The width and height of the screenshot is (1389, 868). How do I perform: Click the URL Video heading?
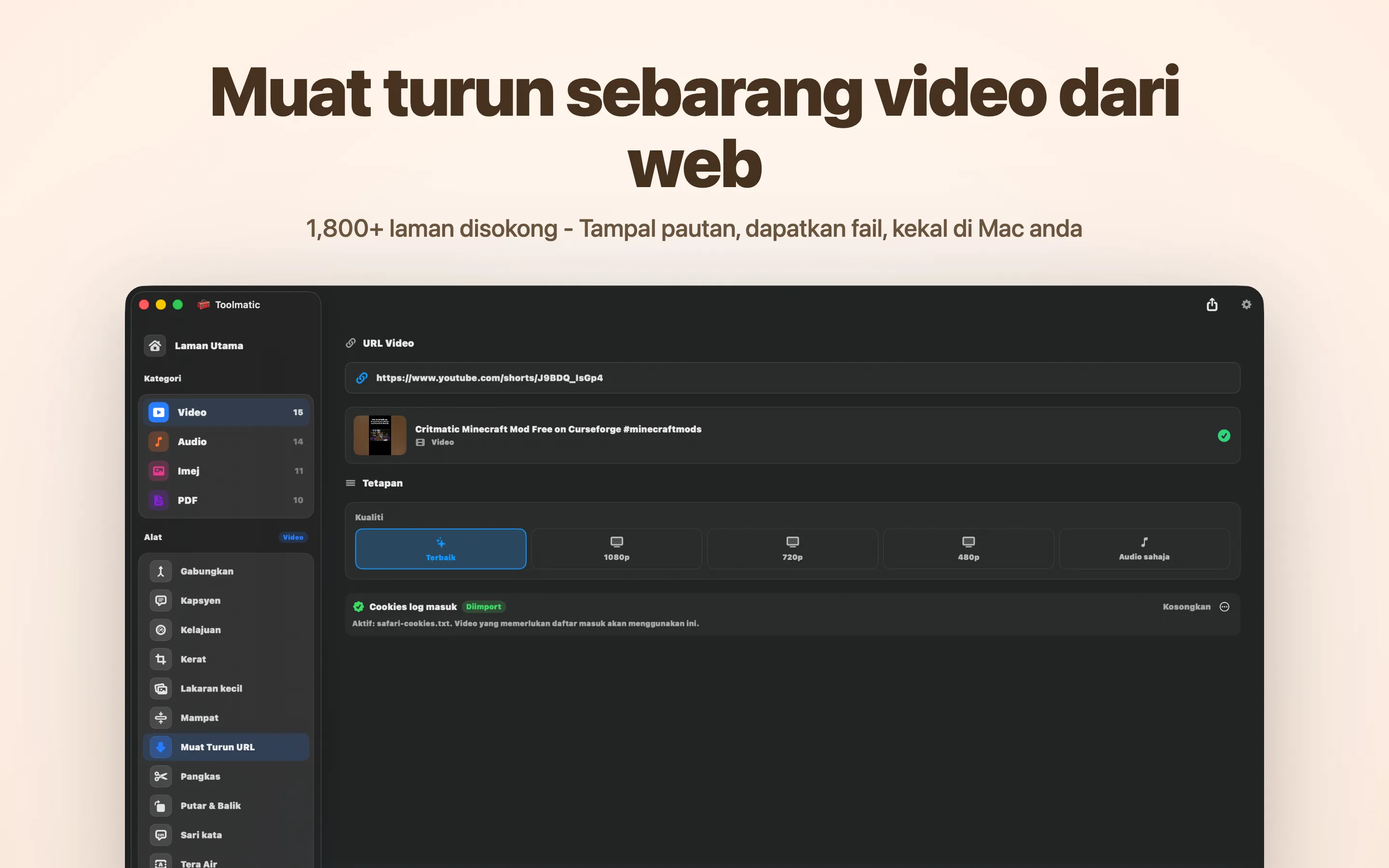(x=388, y=343)
